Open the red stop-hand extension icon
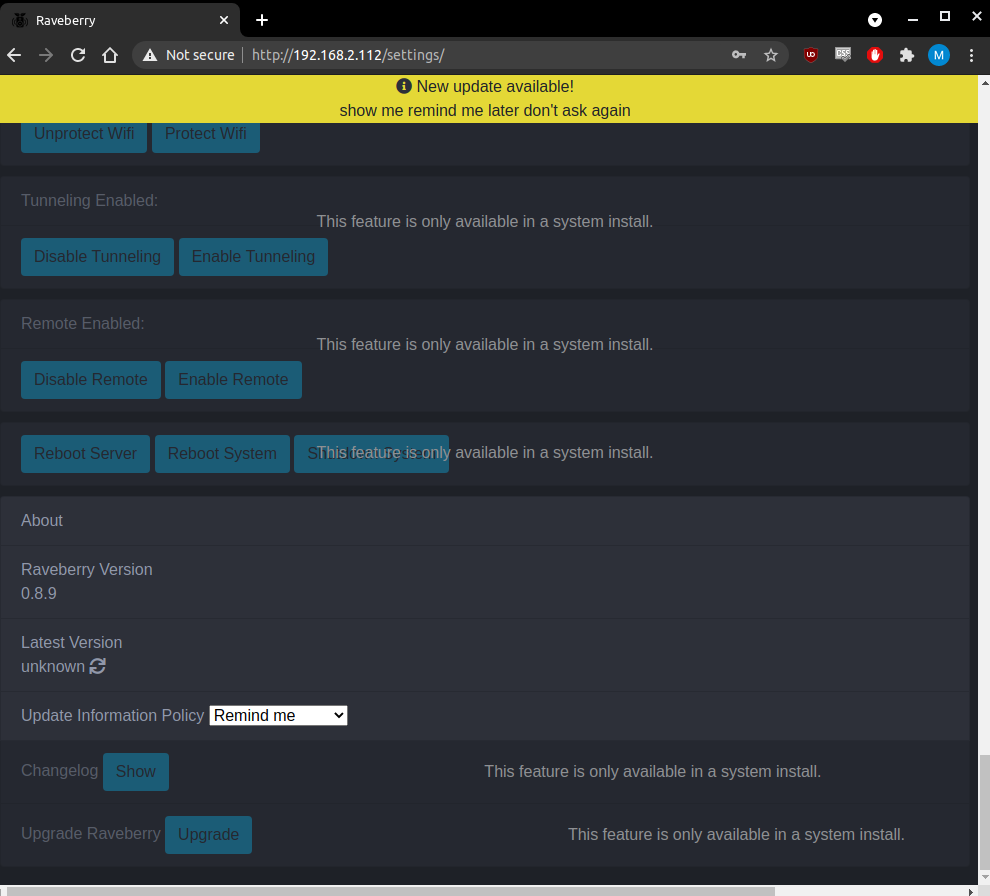This screenshot has height=896, width=990. pos(874,56)
